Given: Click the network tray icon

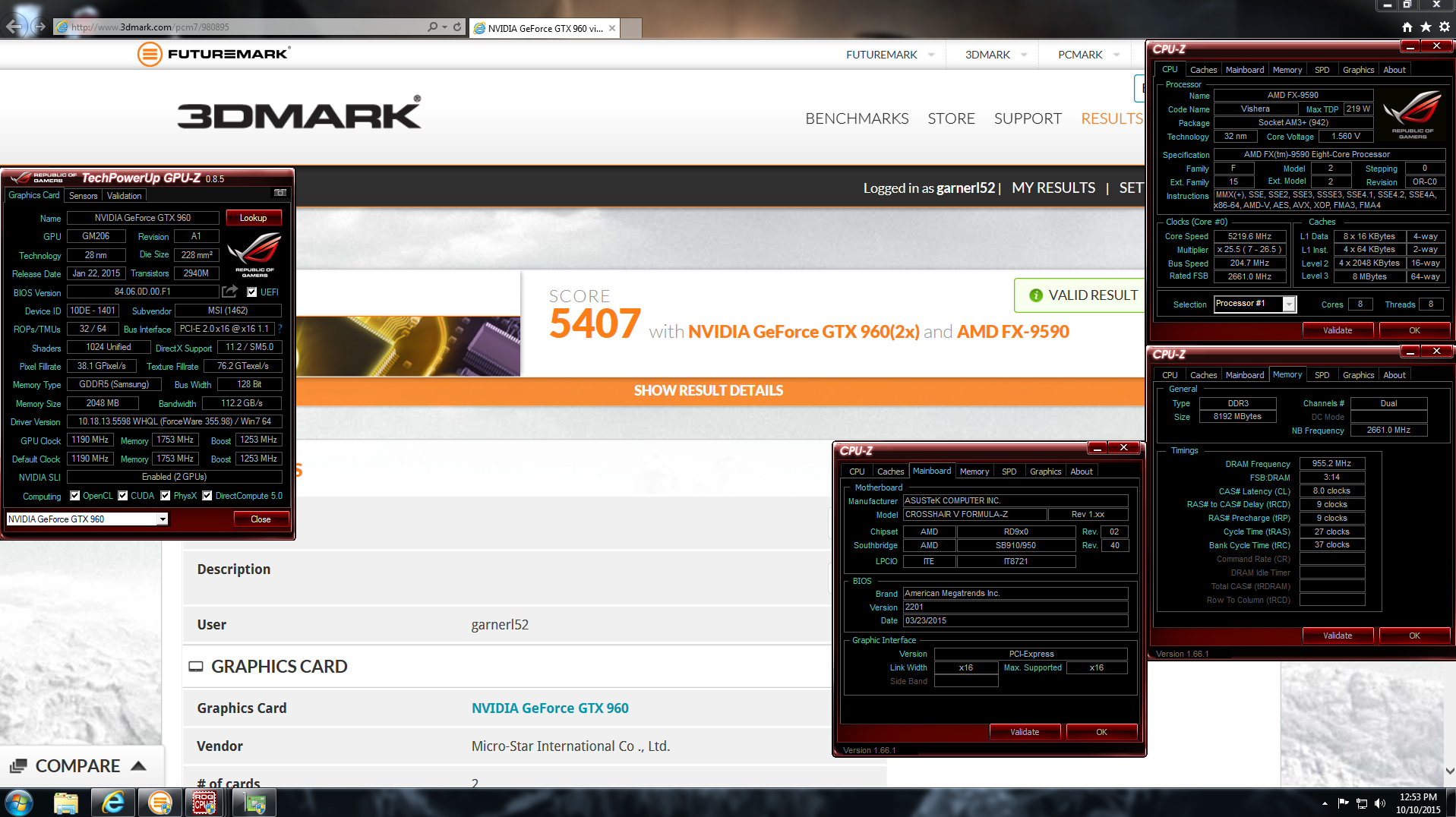Looking at the screenshot, I should 1362,803.
